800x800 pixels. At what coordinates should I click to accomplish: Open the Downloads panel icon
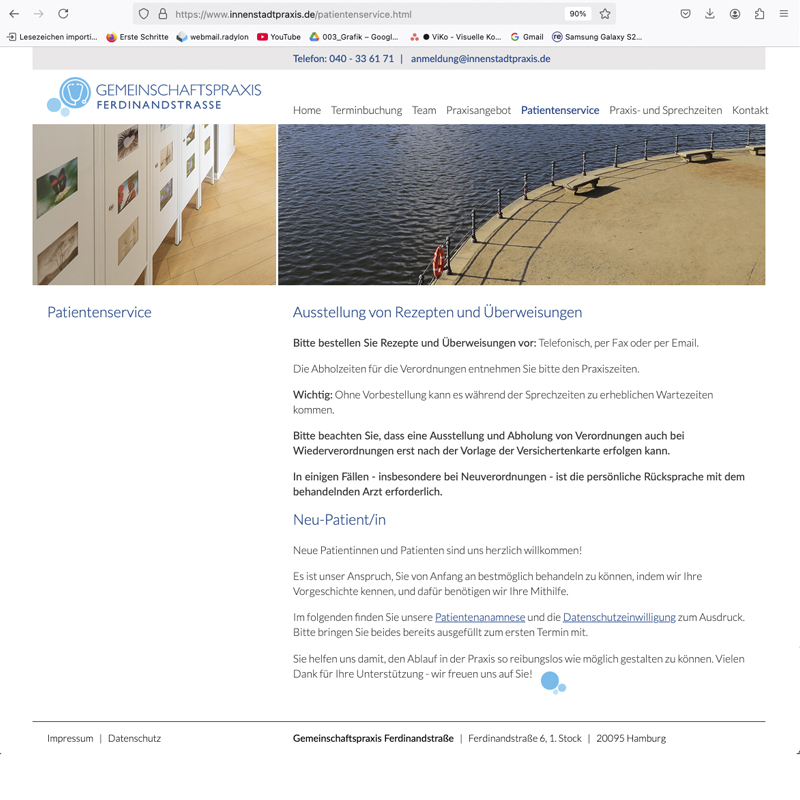coord(710,14)
